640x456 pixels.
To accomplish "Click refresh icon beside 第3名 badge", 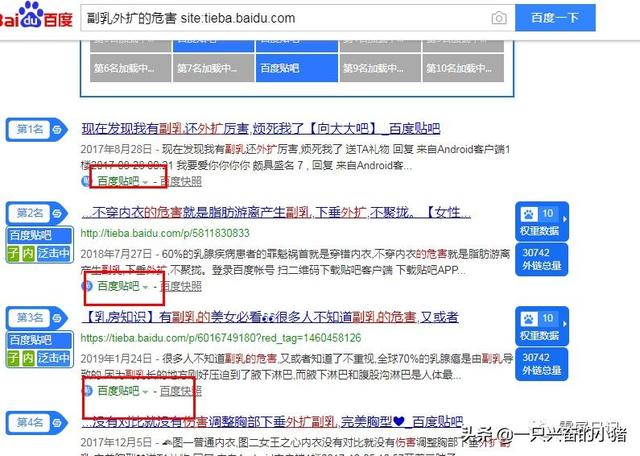I will pos(57,318).
